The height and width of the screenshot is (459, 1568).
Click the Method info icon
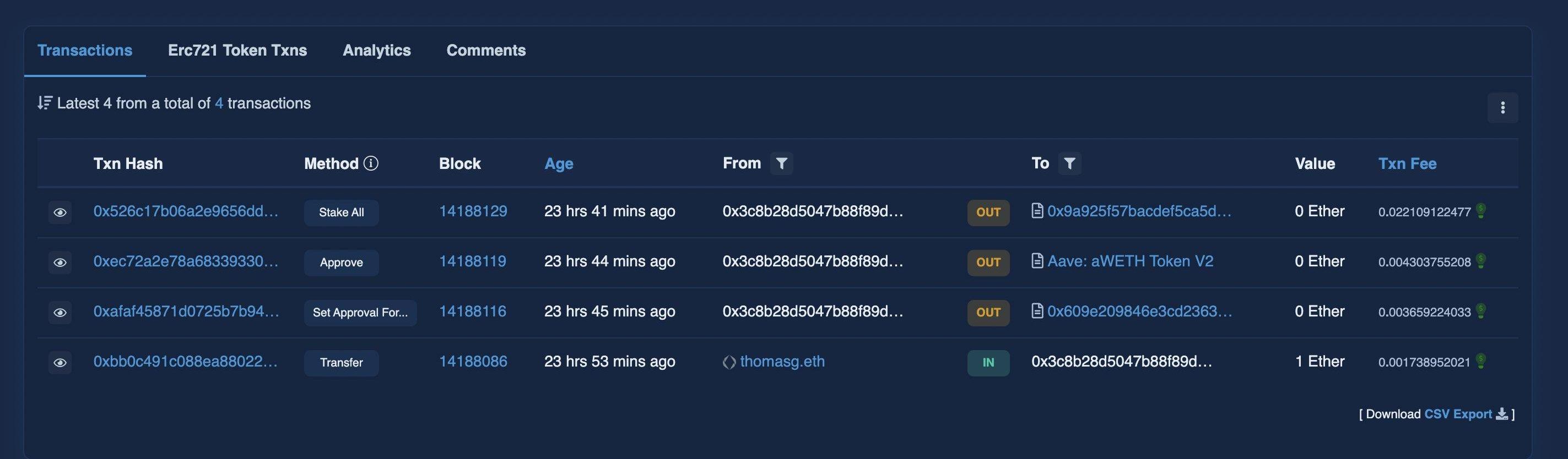point(371,163)
